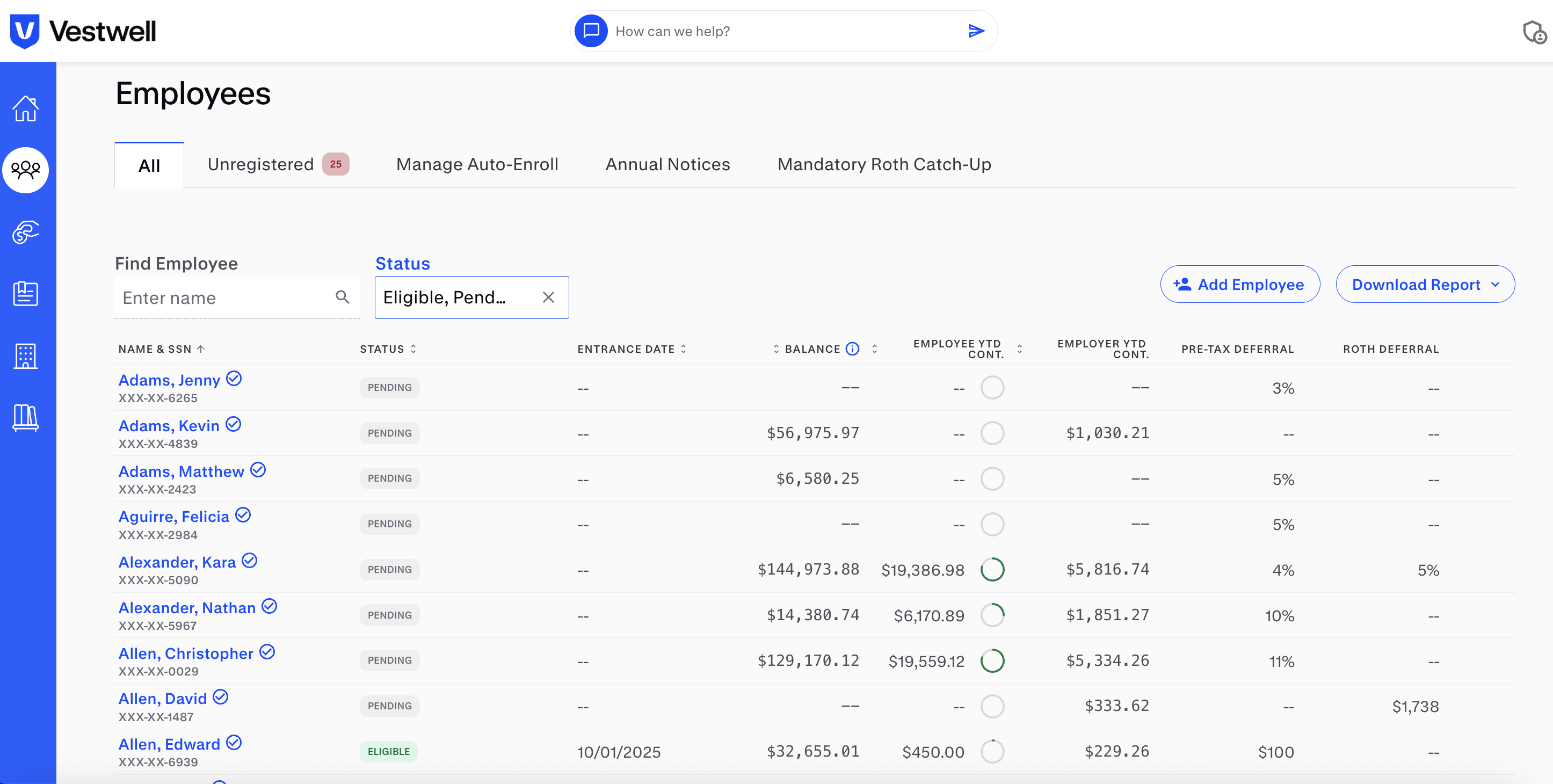1553x784 pixels.
Task: Click the chat bubble help icon
Action: pyautogui.click(x=591, y=31)
